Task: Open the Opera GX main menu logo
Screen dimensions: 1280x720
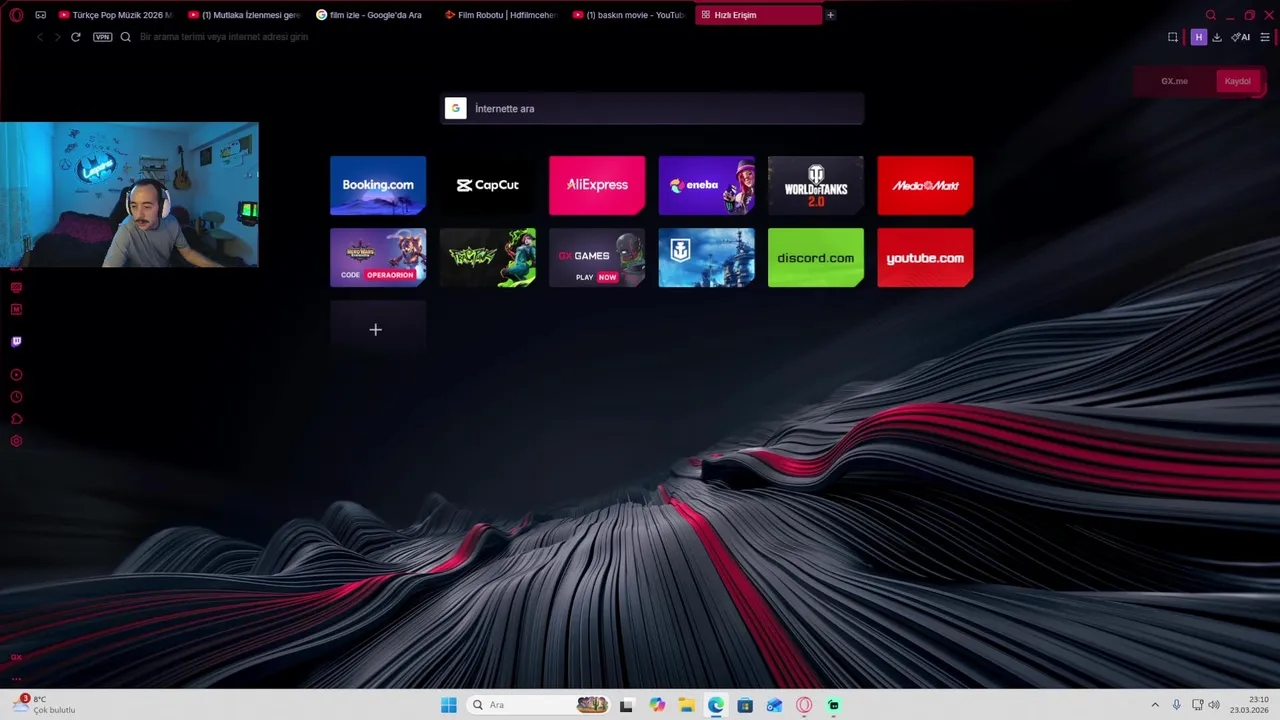Action: [16, 15]
